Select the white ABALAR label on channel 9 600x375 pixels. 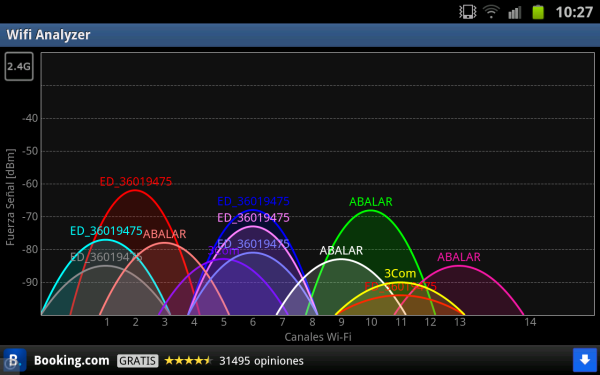341,251
